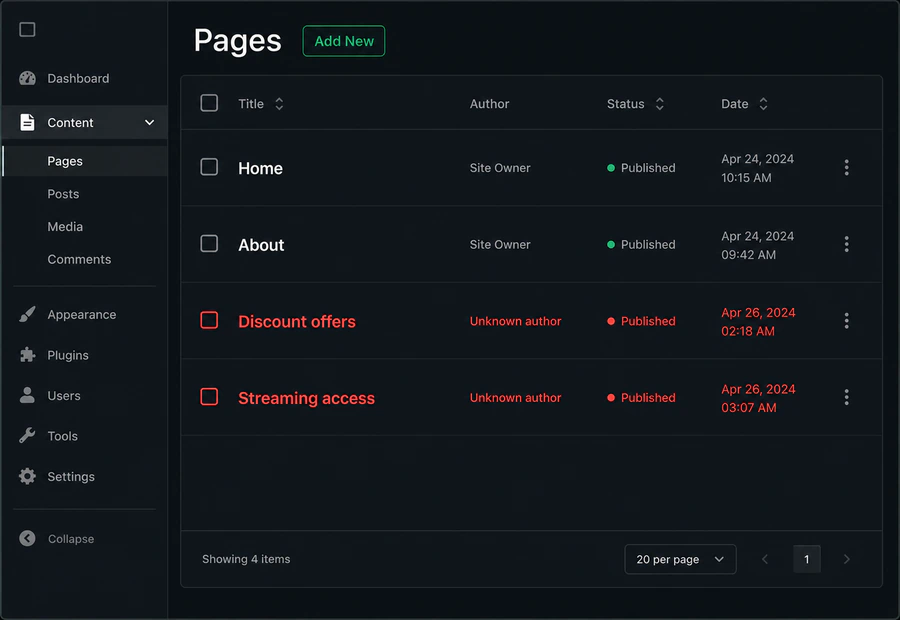Click the square logo icon atop sidebar
The image size is (900, 620).
[27, 29]
